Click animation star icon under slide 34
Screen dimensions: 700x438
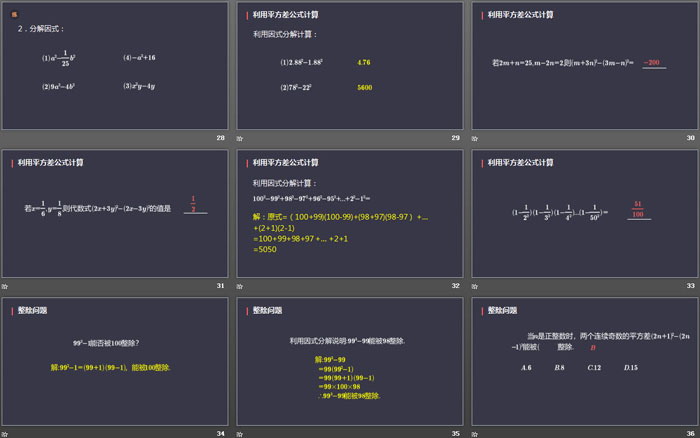[5, 434]
